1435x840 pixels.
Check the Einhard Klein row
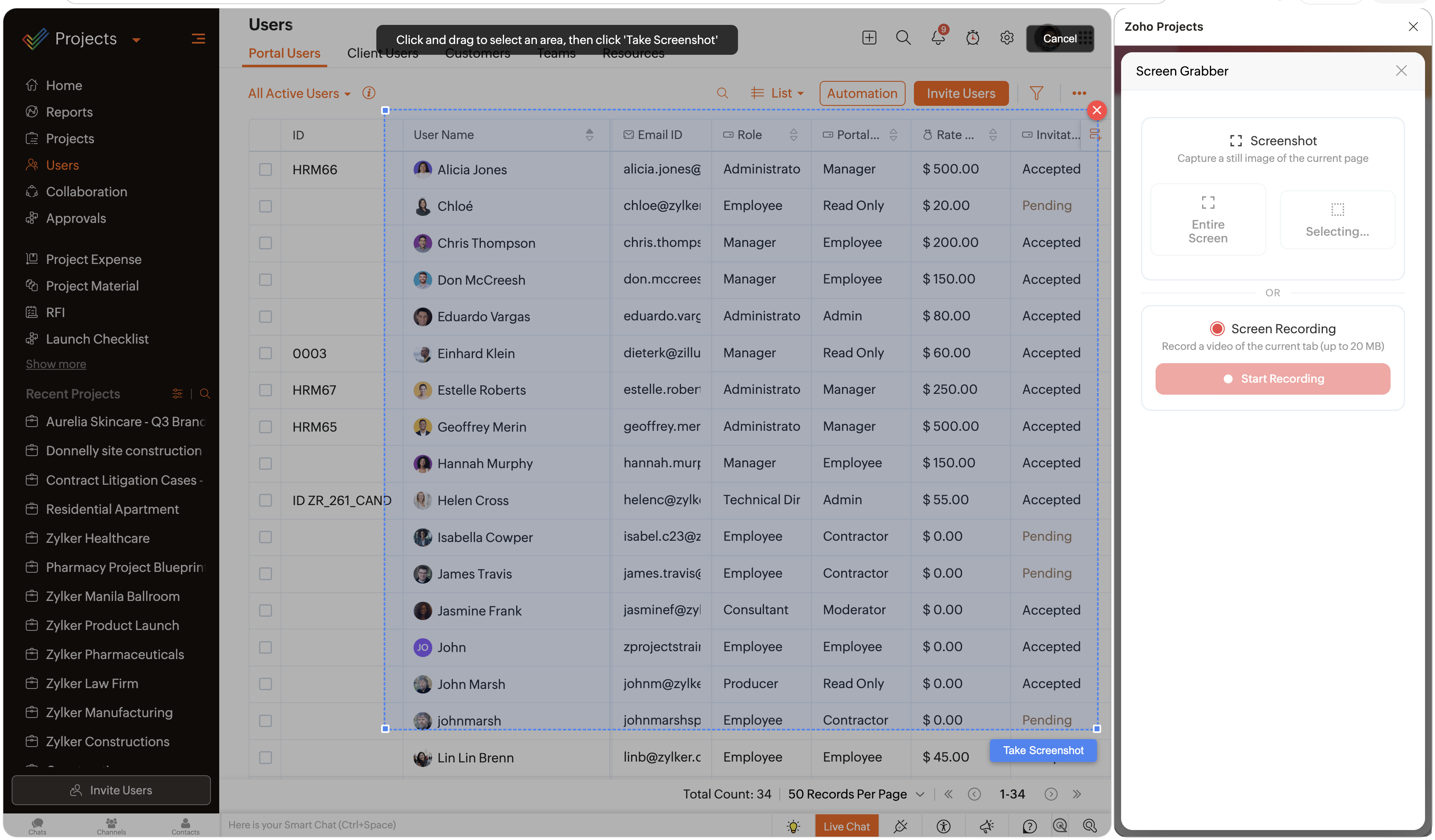click(265, 354)
